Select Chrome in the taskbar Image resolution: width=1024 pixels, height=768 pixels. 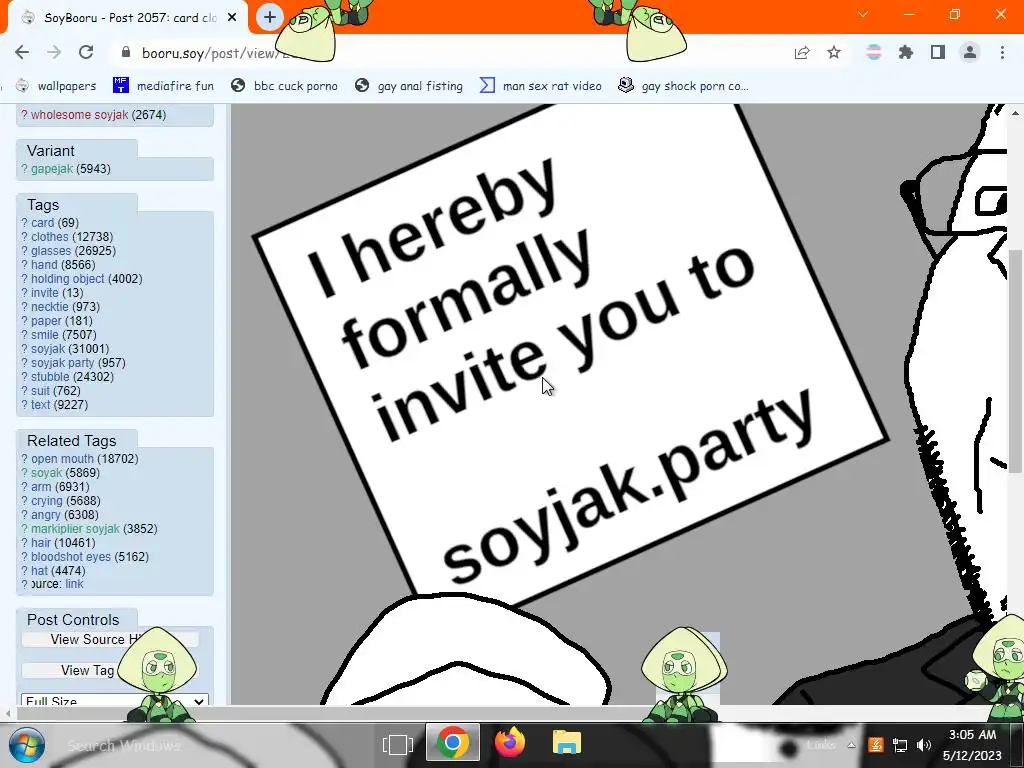pos(453,743)
